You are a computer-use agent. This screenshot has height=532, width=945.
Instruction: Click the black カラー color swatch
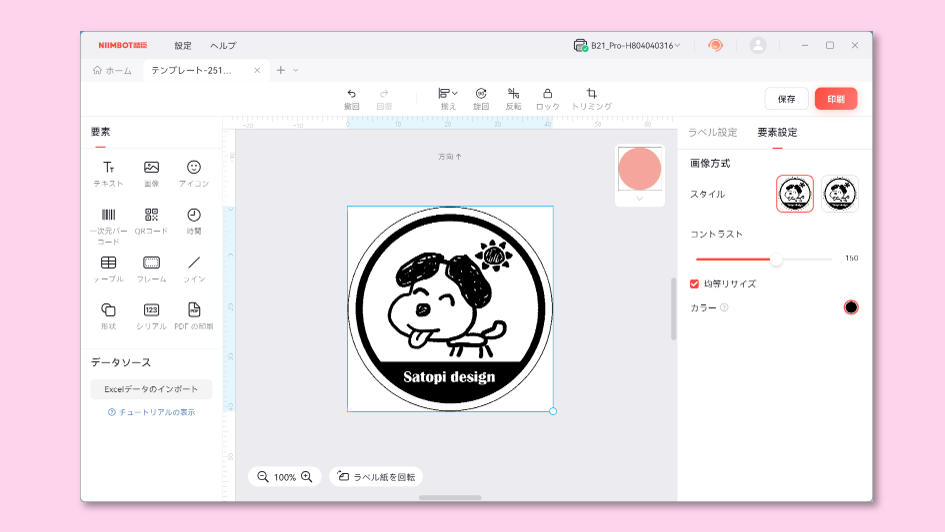(x=851, y=307)
